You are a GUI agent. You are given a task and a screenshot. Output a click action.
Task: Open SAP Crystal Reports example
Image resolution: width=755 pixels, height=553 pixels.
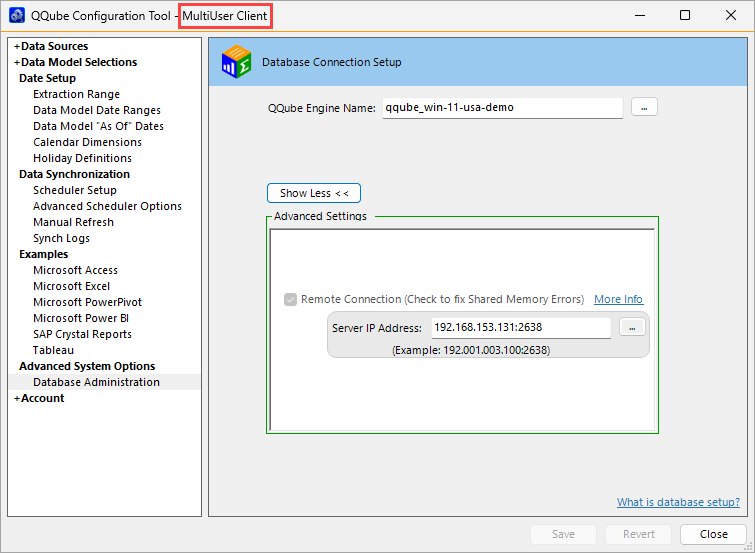(82, 334)
